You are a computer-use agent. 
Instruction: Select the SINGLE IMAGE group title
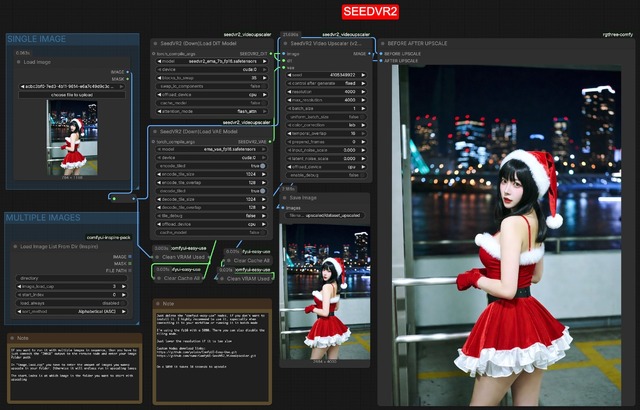point(38,39)
